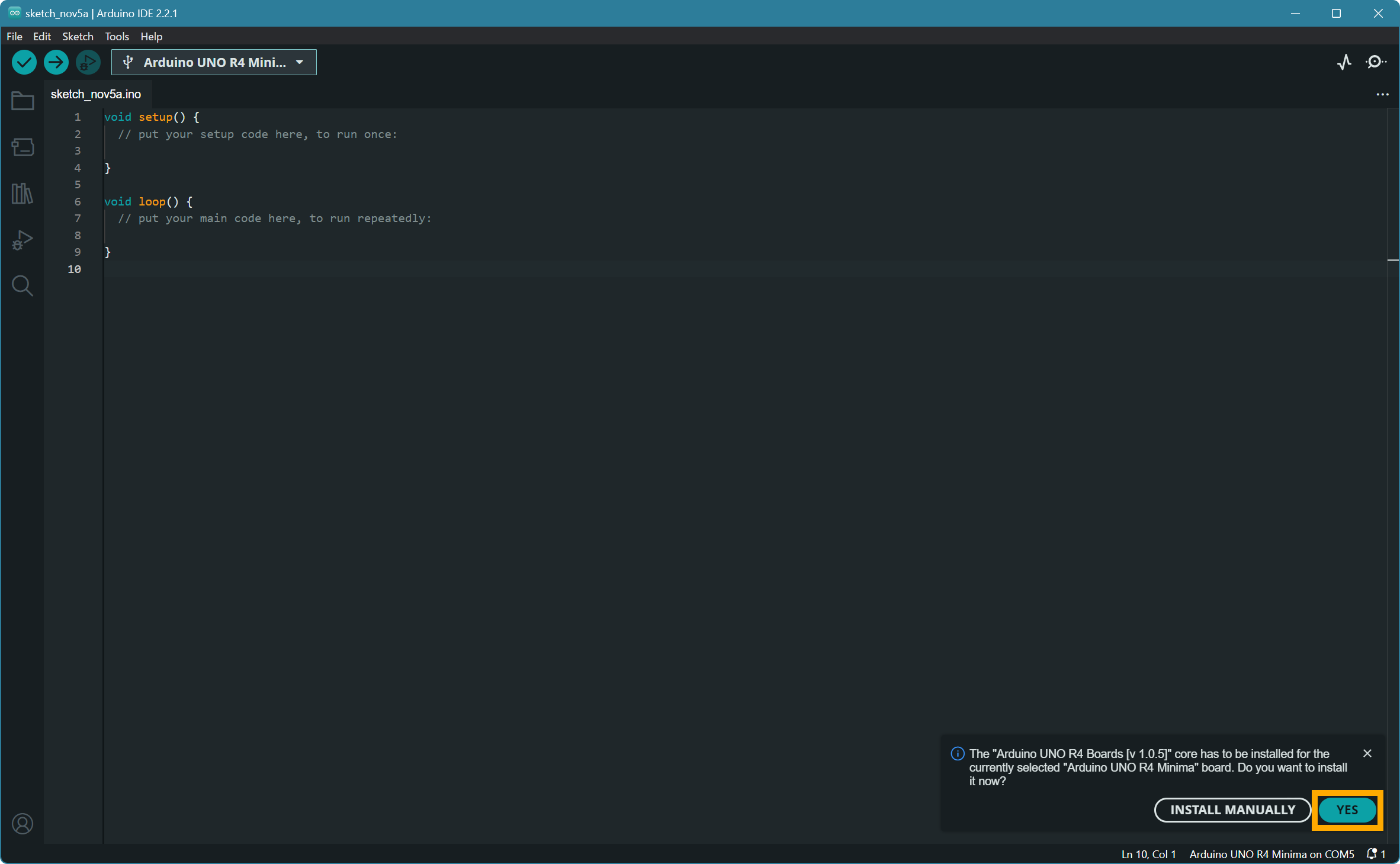1400x864 pixels.
Task: Click the Verify (checkmark) button
Action: [x=24, y=62]
